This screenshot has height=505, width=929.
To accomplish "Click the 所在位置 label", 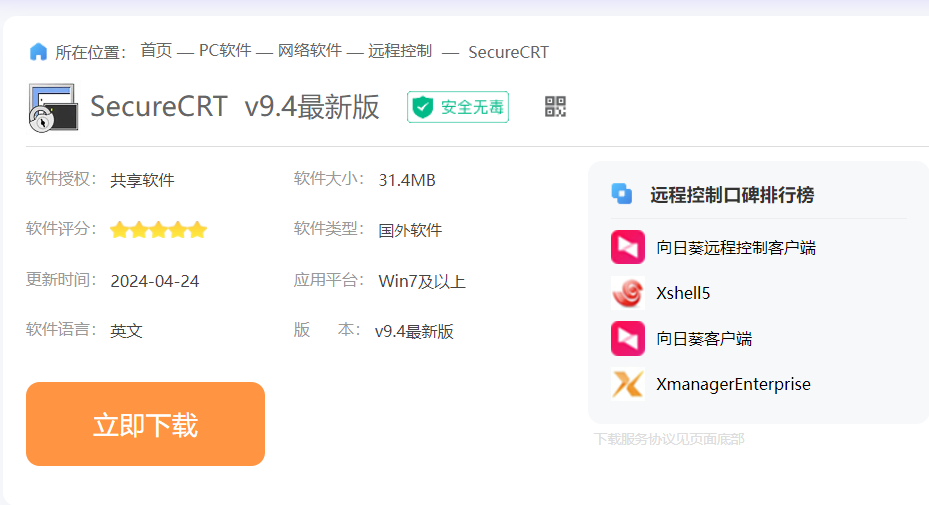I will (91, 52).
